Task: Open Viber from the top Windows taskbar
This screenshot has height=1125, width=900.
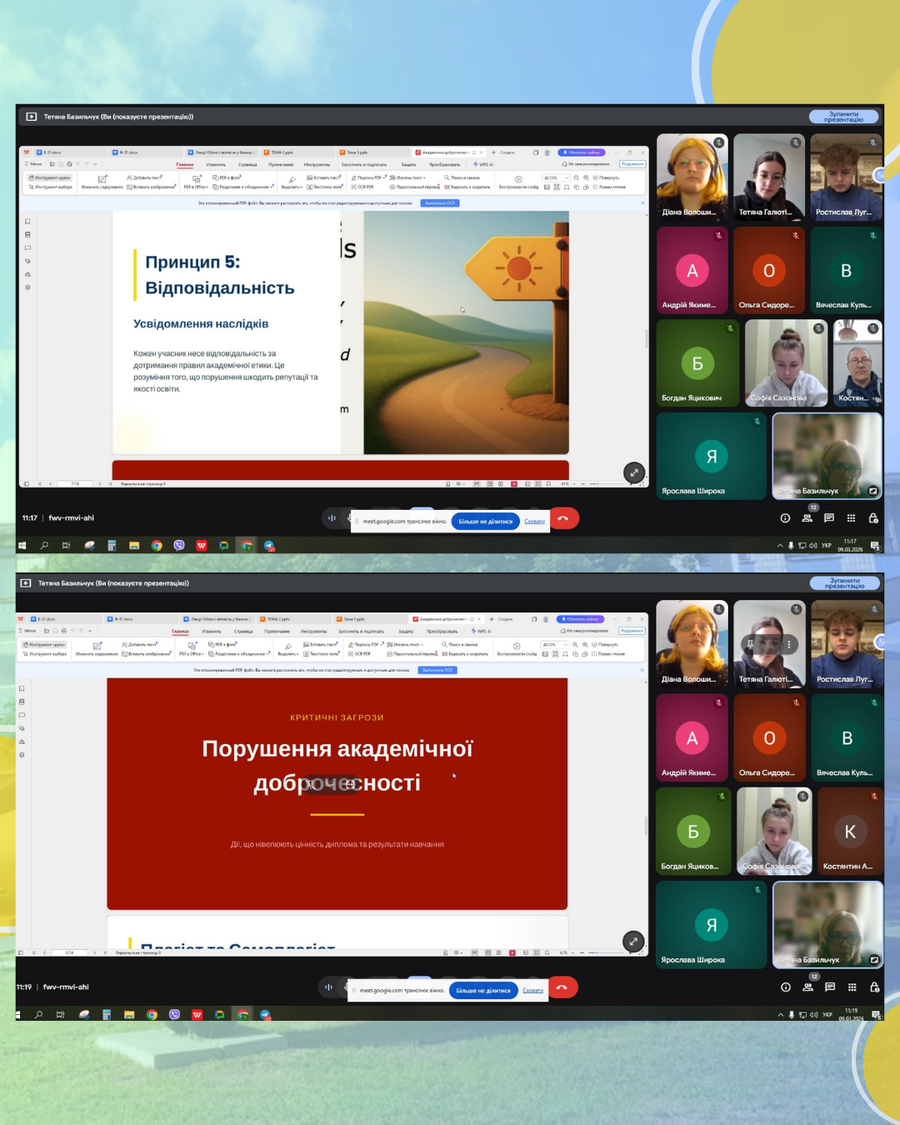Action: [179, 546]
